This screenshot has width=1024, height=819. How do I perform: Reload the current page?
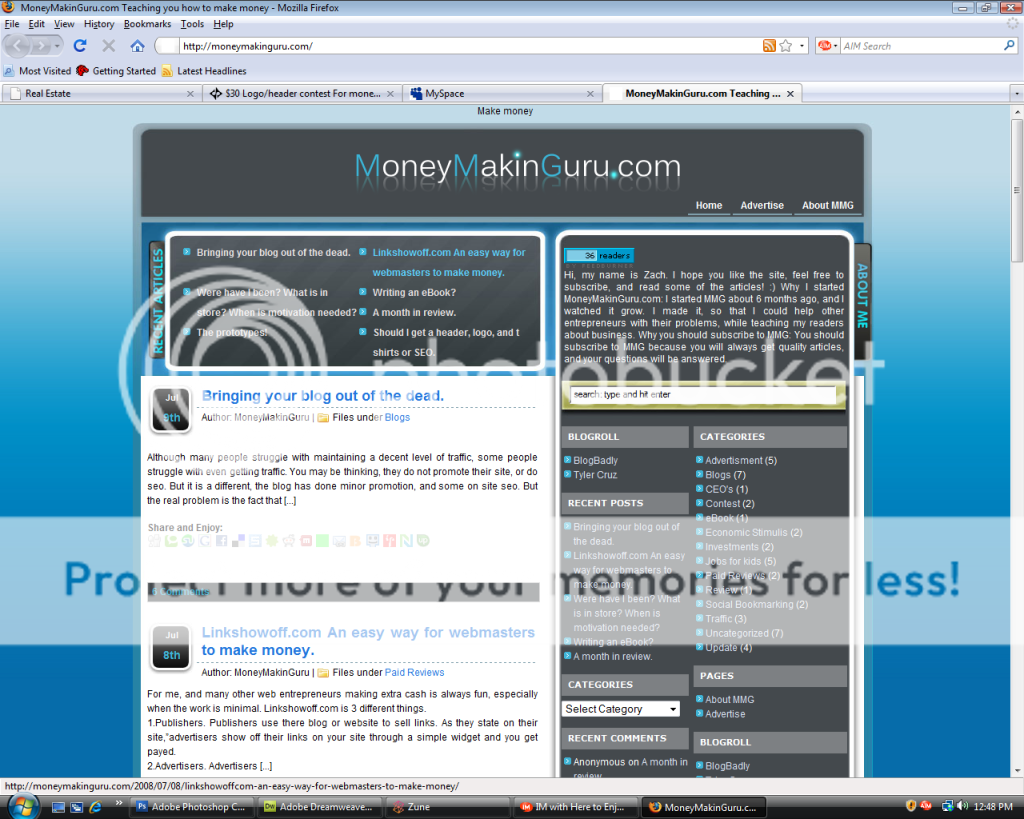80,46
